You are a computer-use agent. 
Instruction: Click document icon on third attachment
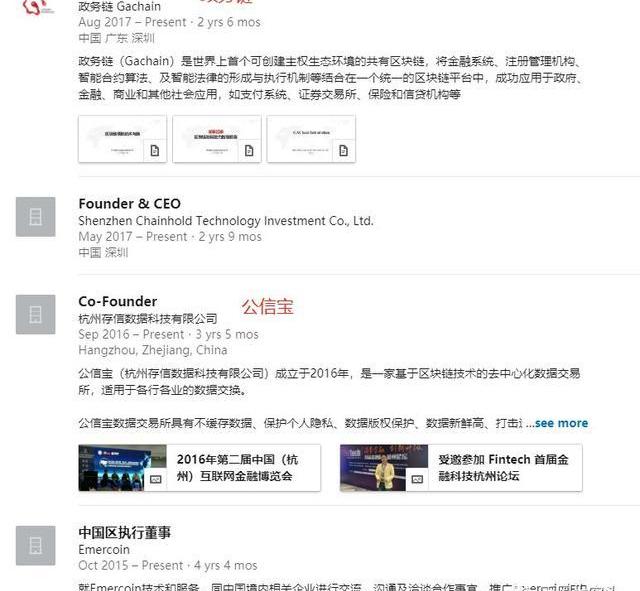tap(344, 151)
